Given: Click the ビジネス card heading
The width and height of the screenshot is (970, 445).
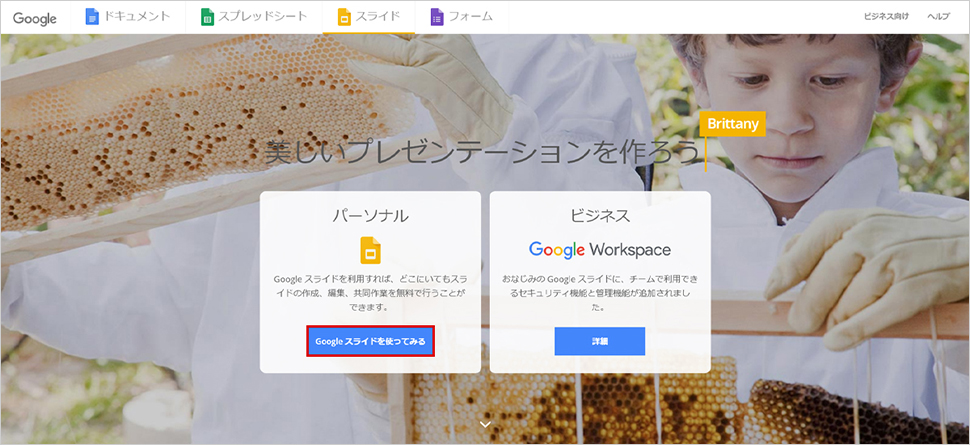Looking at the screenshot, I should (x=599, y=215).
